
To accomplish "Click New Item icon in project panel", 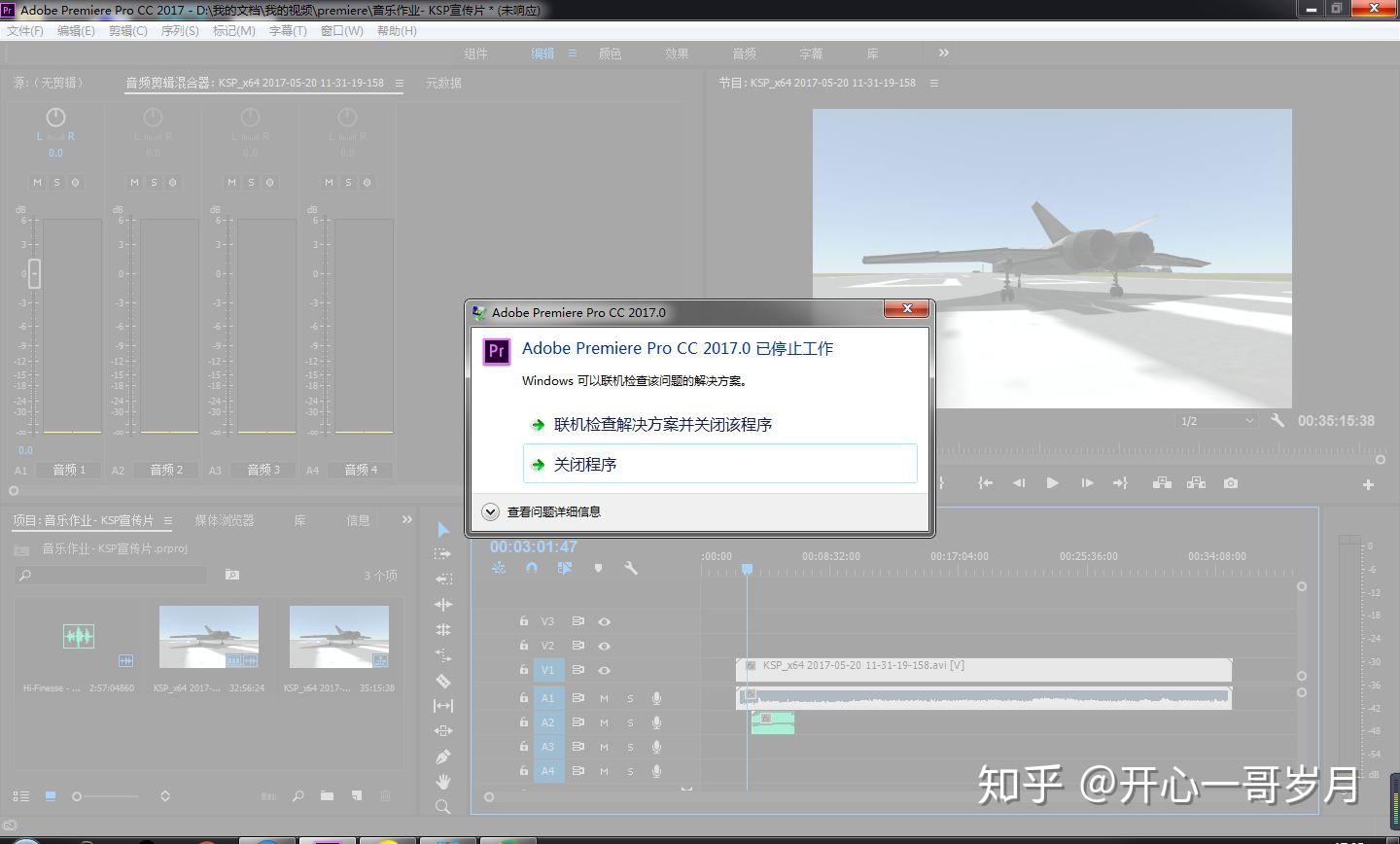I will 357,795.
